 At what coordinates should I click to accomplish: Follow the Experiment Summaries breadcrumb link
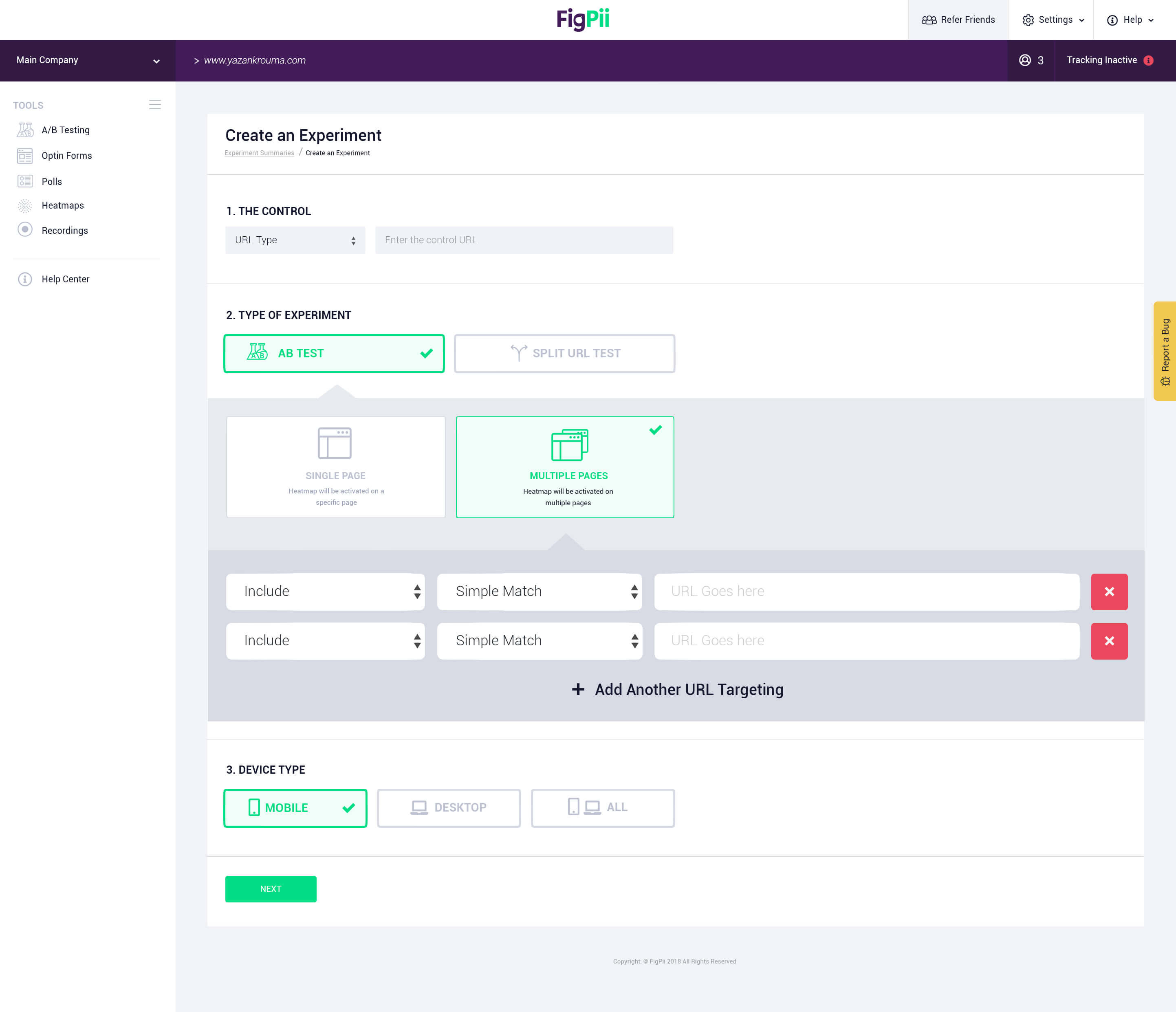pos(260,153)
